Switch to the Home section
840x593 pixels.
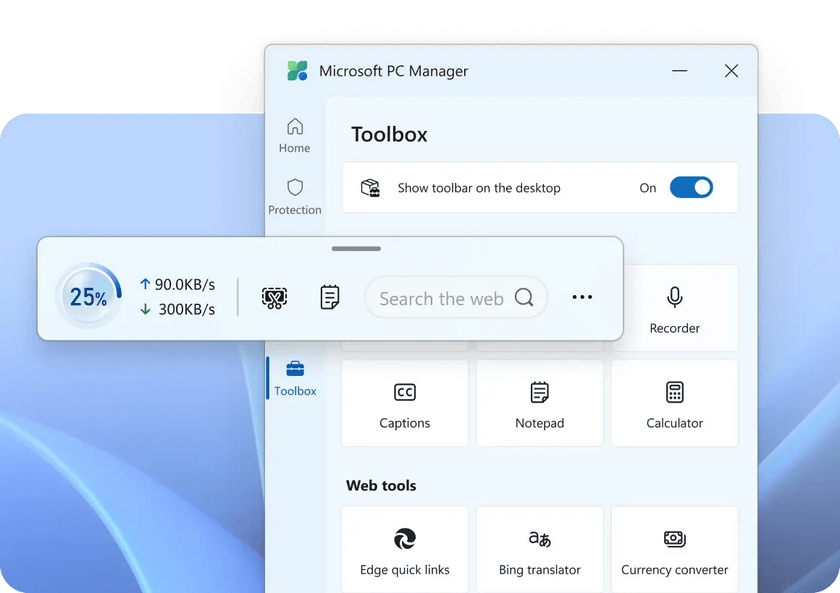295,134
